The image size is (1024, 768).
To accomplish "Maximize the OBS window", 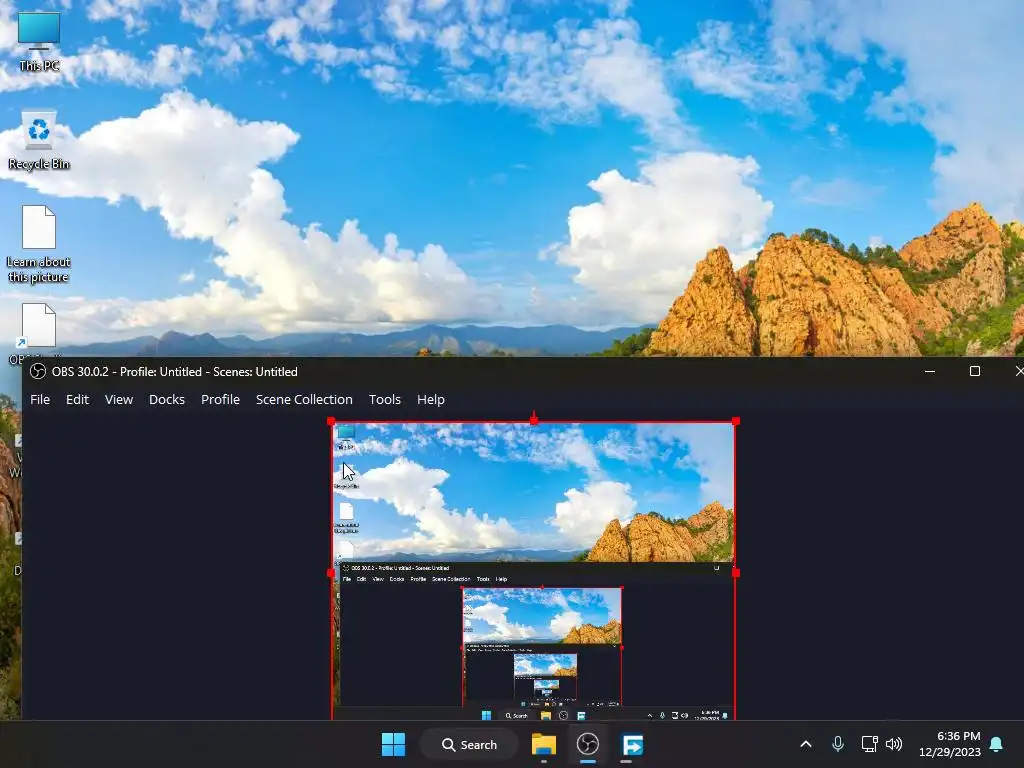I will 975,372.
